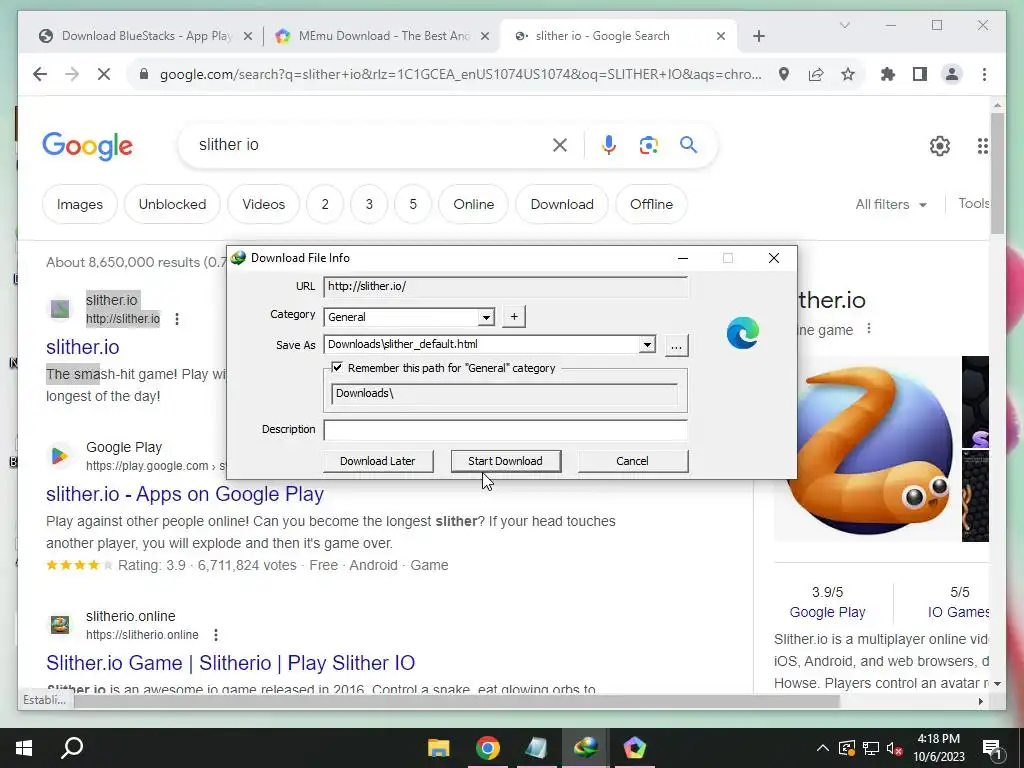Expand the Category dropdown
Screen dimensions: 1024x768
pos(486,317)
